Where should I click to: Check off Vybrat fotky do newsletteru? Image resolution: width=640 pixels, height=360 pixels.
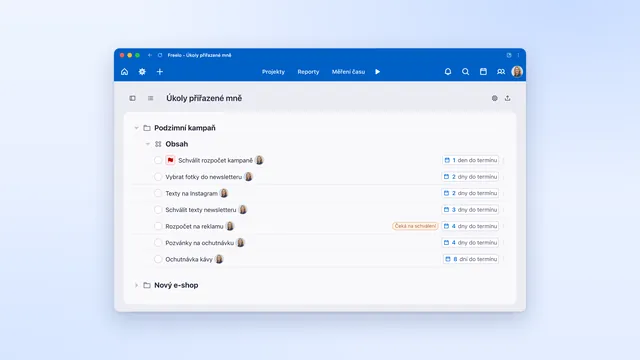[x=158, y=177]
